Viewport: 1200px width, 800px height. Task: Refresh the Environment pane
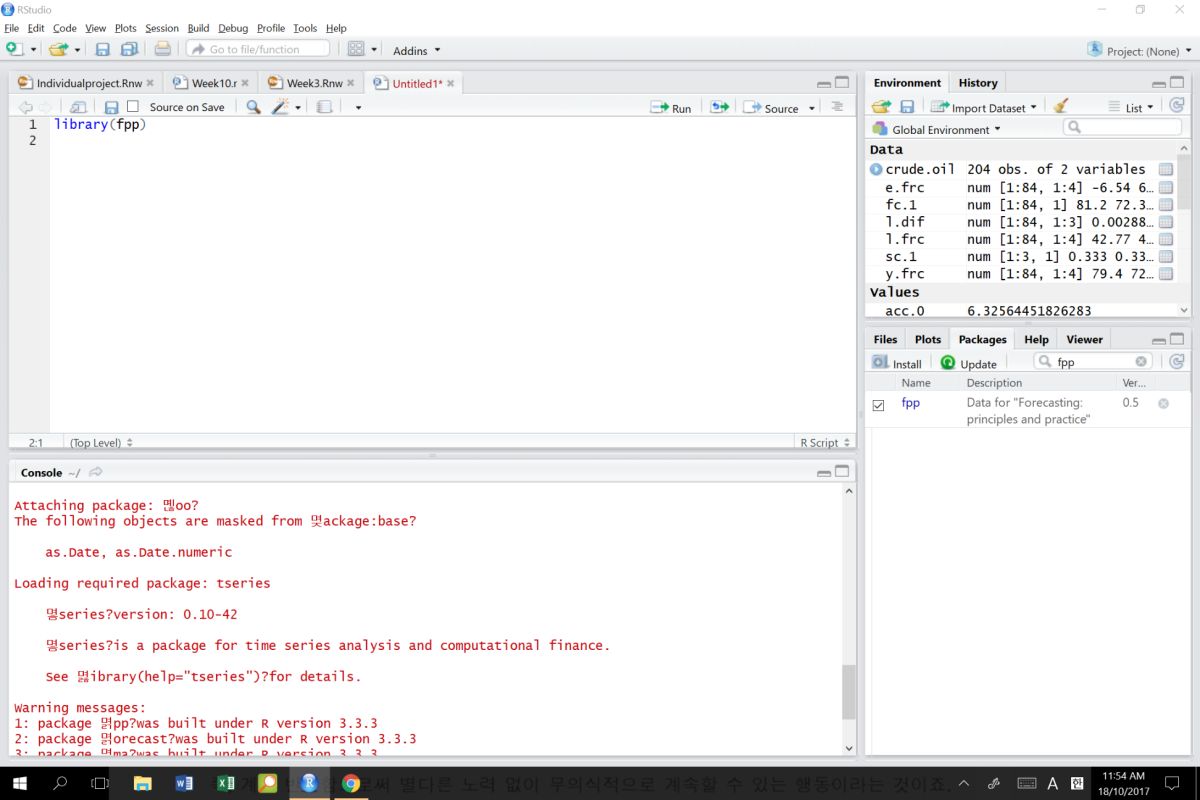tap(1176, 106)
